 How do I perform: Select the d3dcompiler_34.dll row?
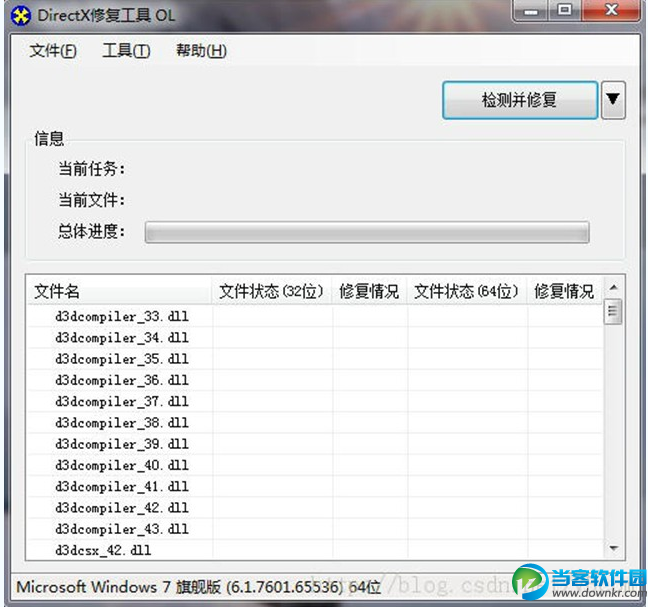click(315, 338)
